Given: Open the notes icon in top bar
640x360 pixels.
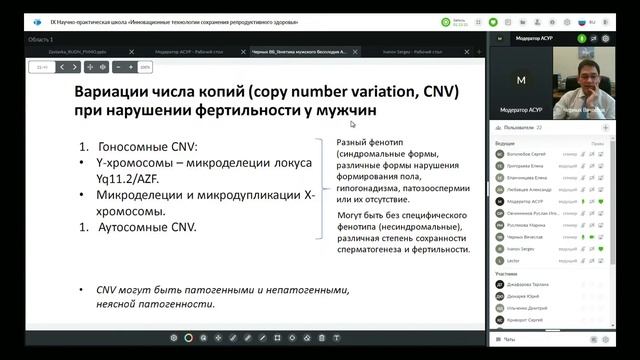Looking at the screenshot, I should pos(508,22).
